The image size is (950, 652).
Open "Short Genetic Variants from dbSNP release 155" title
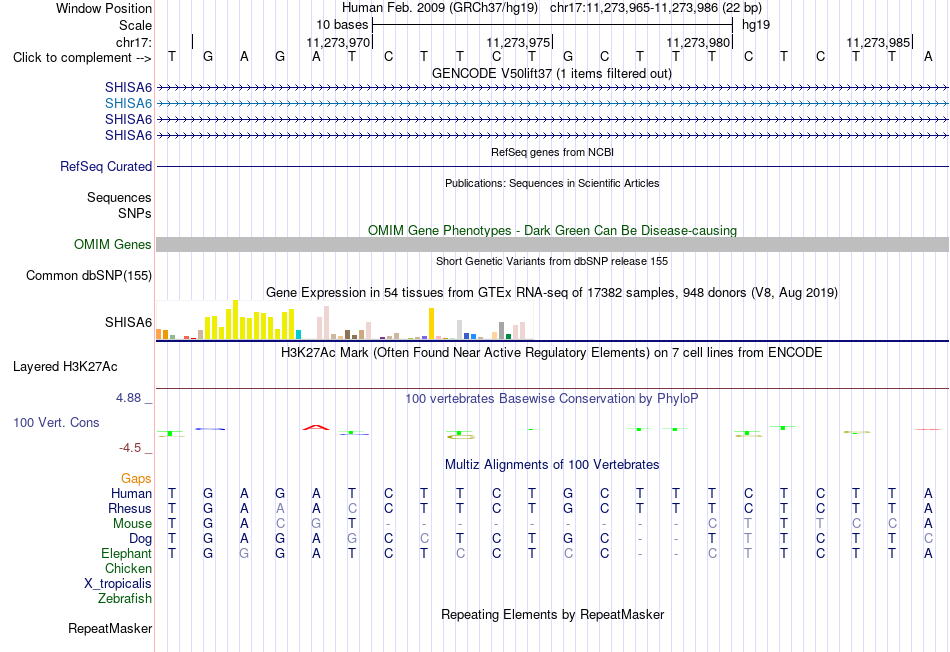pyautogui.click(x=552, y=261)
